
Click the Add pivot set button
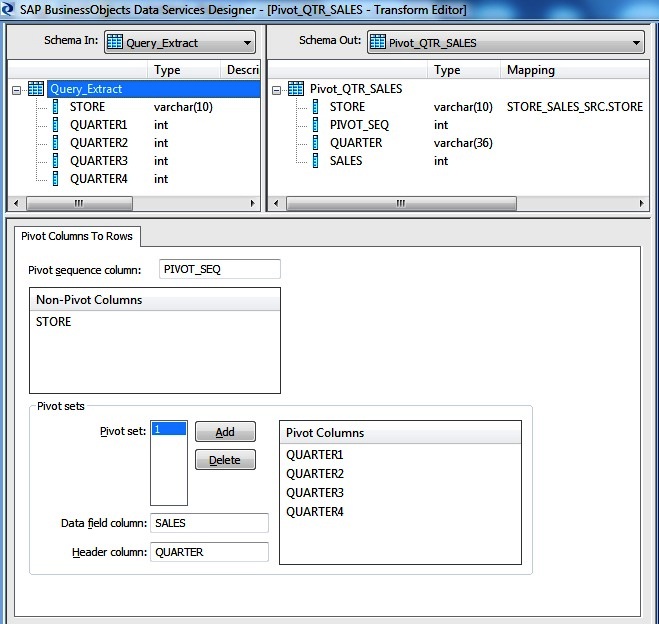point(225,432)
